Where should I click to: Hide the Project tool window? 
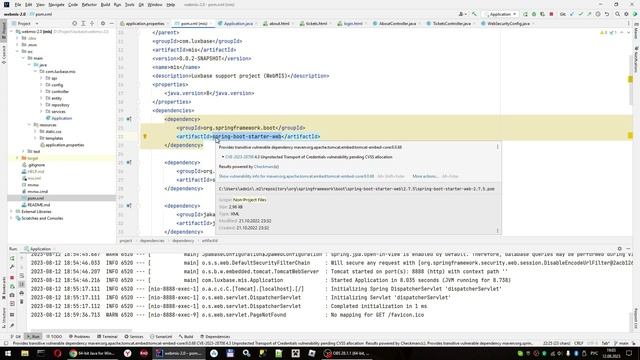(x=111, y=24)
